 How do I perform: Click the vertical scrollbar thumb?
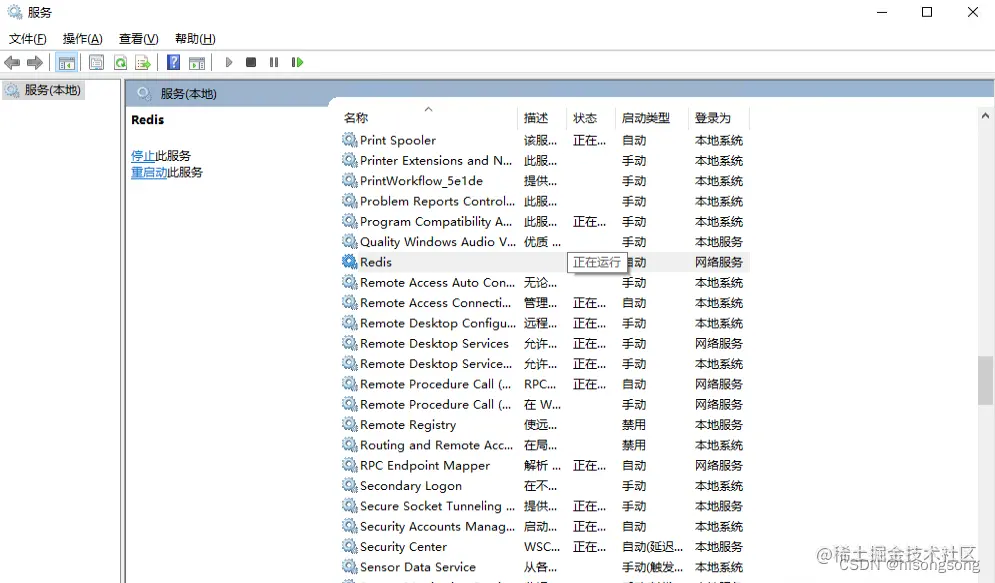point(985,380)
